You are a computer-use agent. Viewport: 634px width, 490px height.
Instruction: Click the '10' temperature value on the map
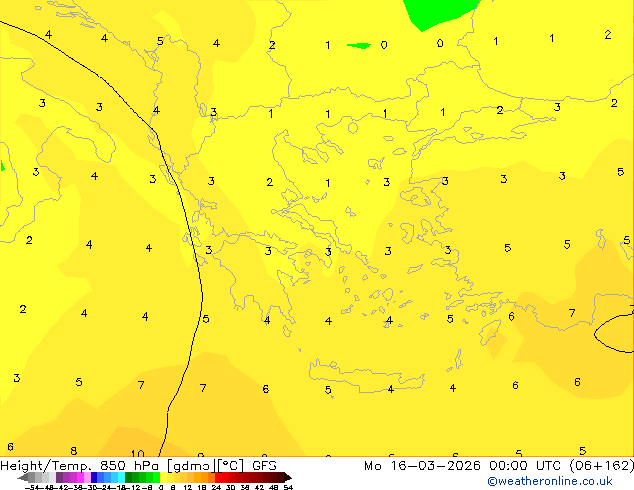pyautogui.click(x=137, y=454)
